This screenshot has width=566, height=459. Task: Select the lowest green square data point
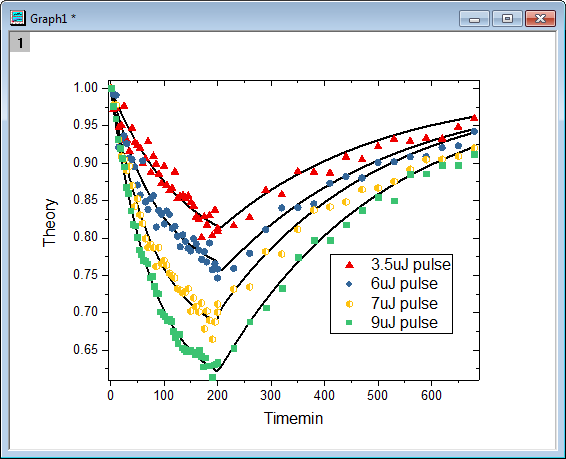(213, 377)
